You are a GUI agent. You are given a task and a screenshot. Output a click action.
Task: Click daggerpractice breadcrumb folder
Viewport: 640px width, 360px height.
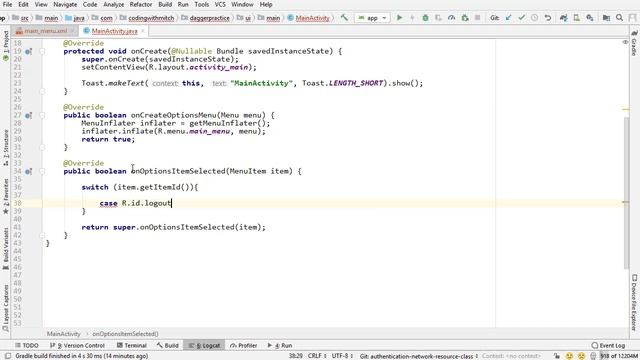[209, 18]
